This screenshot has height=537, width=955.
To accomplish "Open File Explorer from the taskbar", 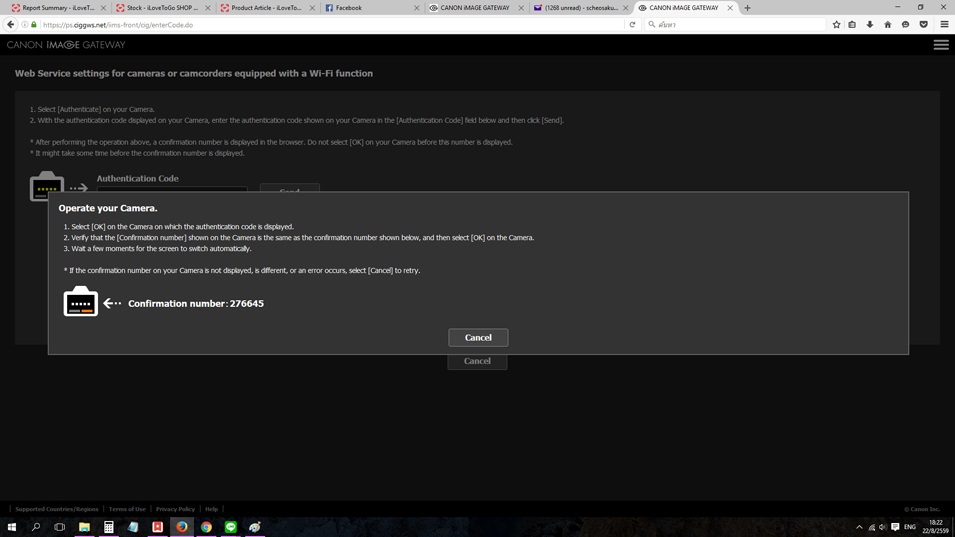I will (x=84, y=527).
